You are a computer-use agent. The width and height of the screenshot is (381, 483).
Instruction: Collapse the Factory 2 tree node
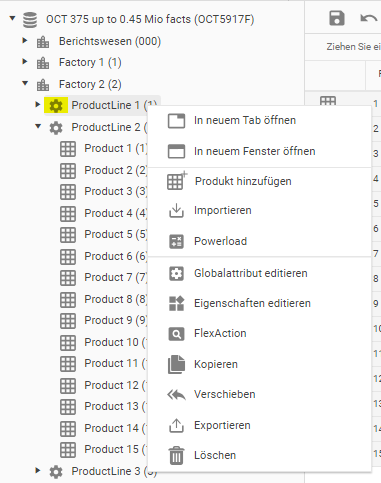tap(25, 83)
